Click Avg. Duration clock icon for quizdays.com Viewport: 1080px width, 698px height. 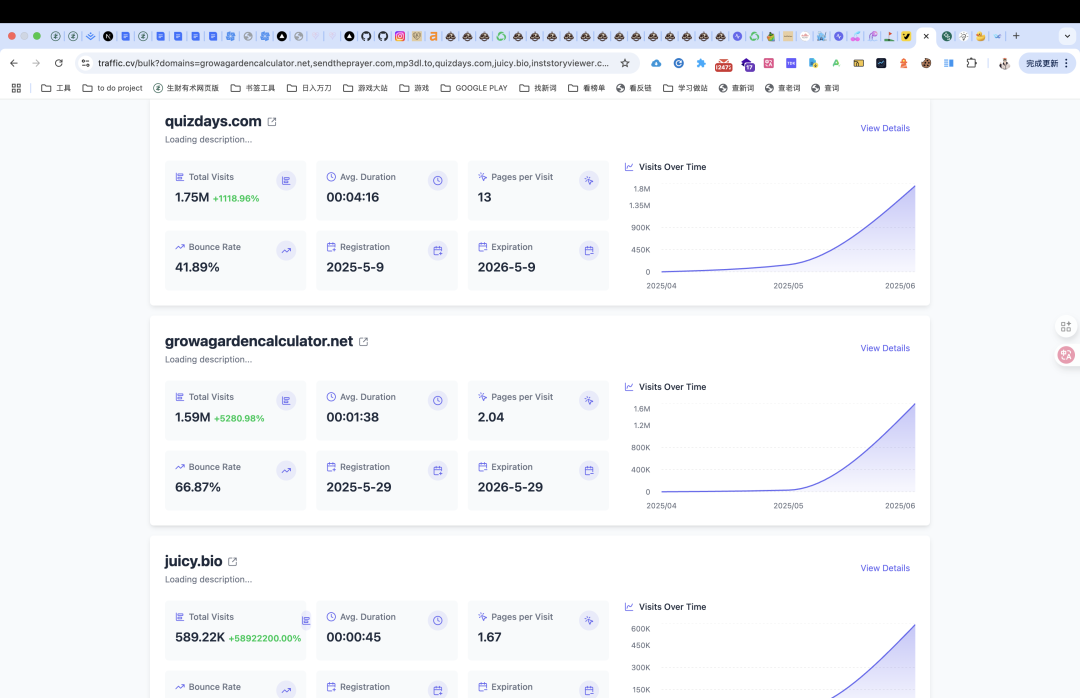click(x=437, y=181)
